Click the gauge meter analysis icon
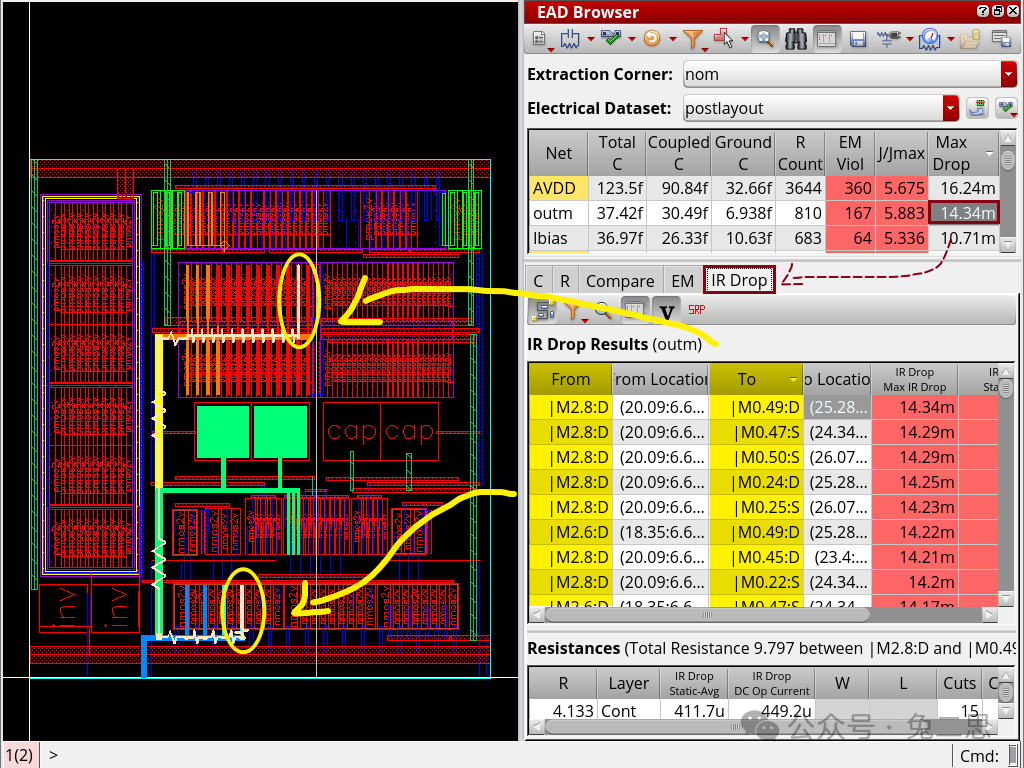The height and width of the screenshot is (768, 1024). pyautogui.click(x=929, y=39)
